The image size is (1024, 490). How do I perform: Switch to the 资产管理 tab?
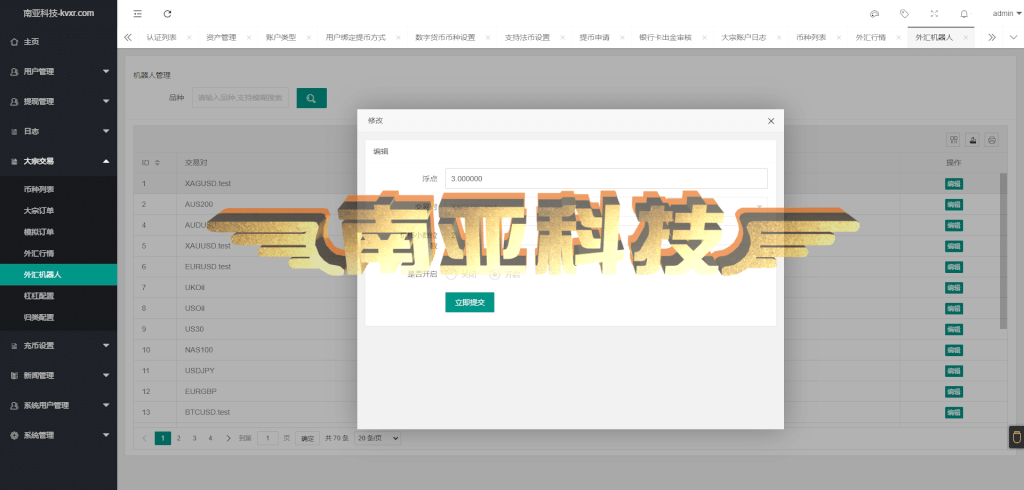[221, 37]
